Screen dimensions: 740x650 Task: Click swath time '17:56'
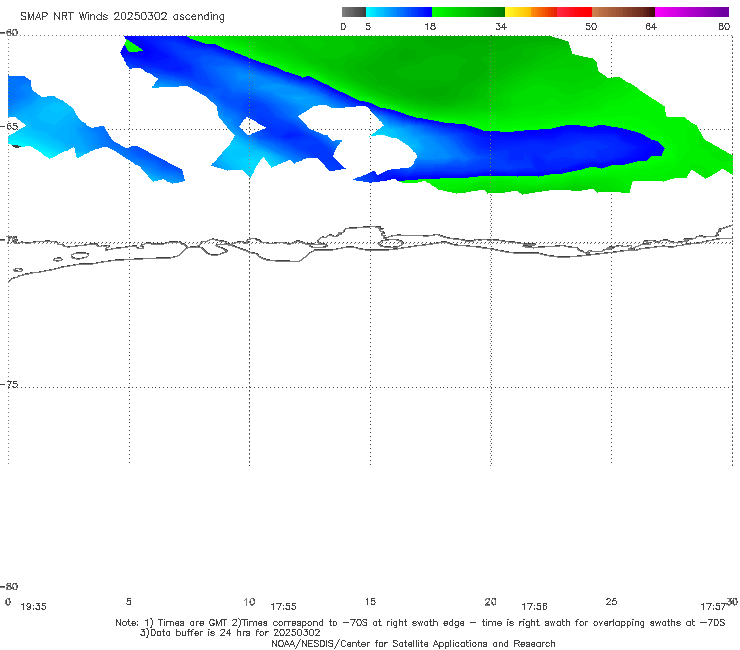coord(534,607)
